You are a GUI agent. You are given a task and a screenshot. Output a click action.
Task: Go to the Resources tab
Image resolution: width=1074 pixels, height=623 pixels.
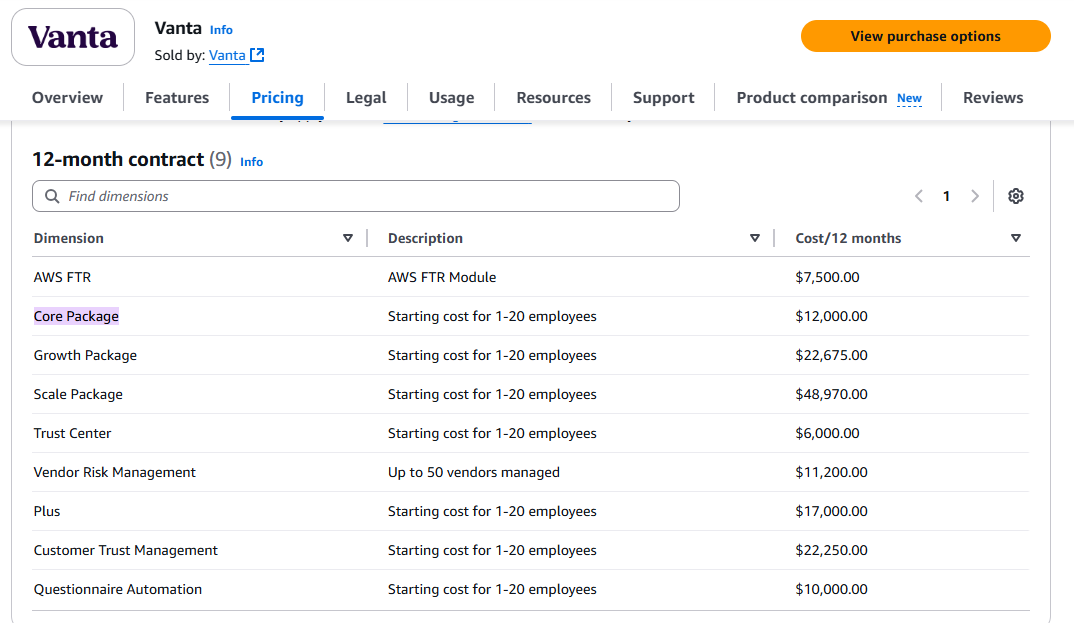[x=553, y=98]
